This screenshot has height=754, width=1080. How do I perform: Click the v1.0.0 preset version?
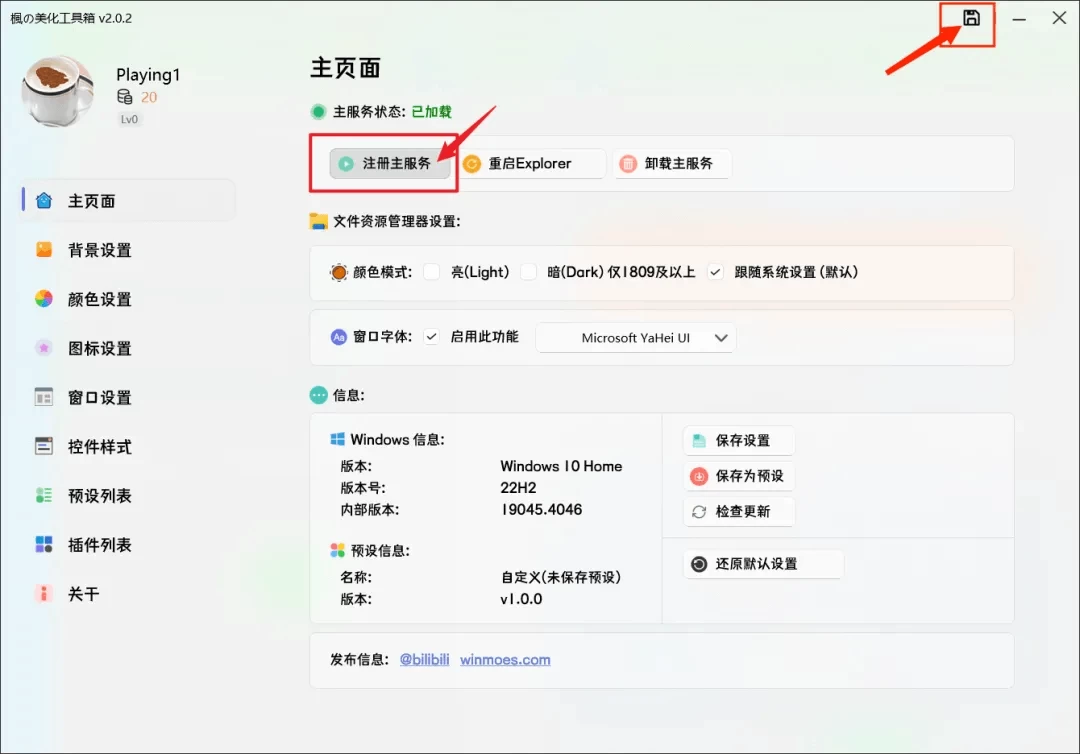pyautogui.click(x=521, y=599)
